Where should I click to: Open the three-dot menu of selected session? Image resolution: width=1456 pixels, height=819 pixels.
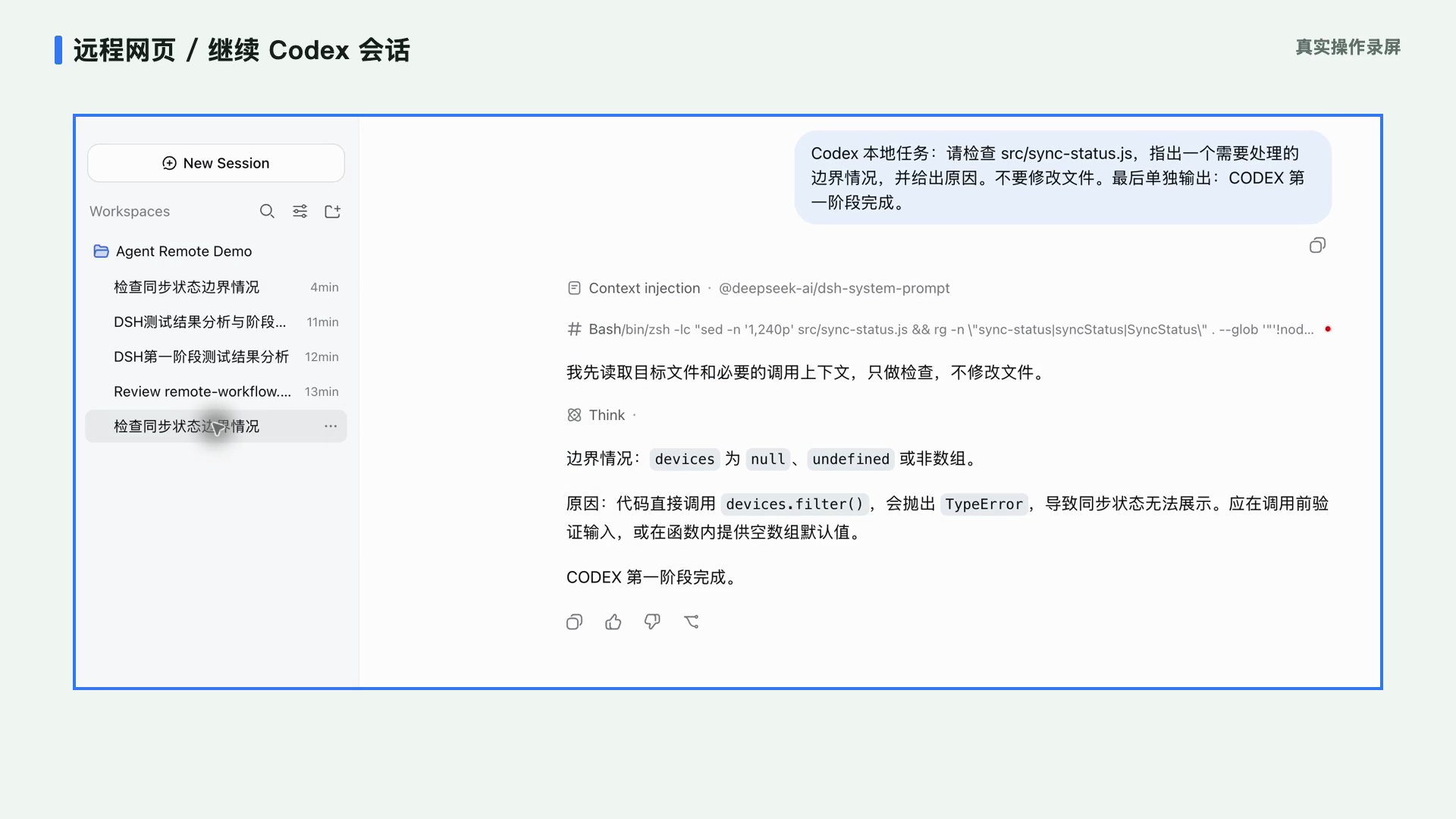click(x=331, y=426)
